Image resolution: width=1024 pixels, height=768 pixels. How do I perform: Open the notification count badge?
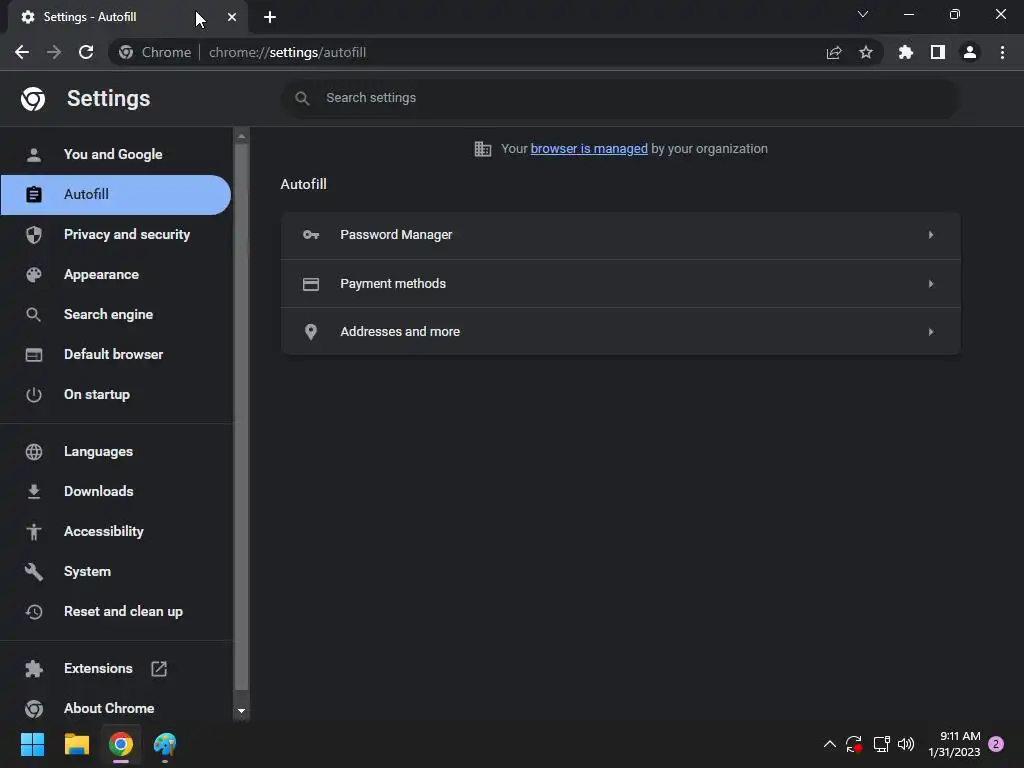point(996,744)
